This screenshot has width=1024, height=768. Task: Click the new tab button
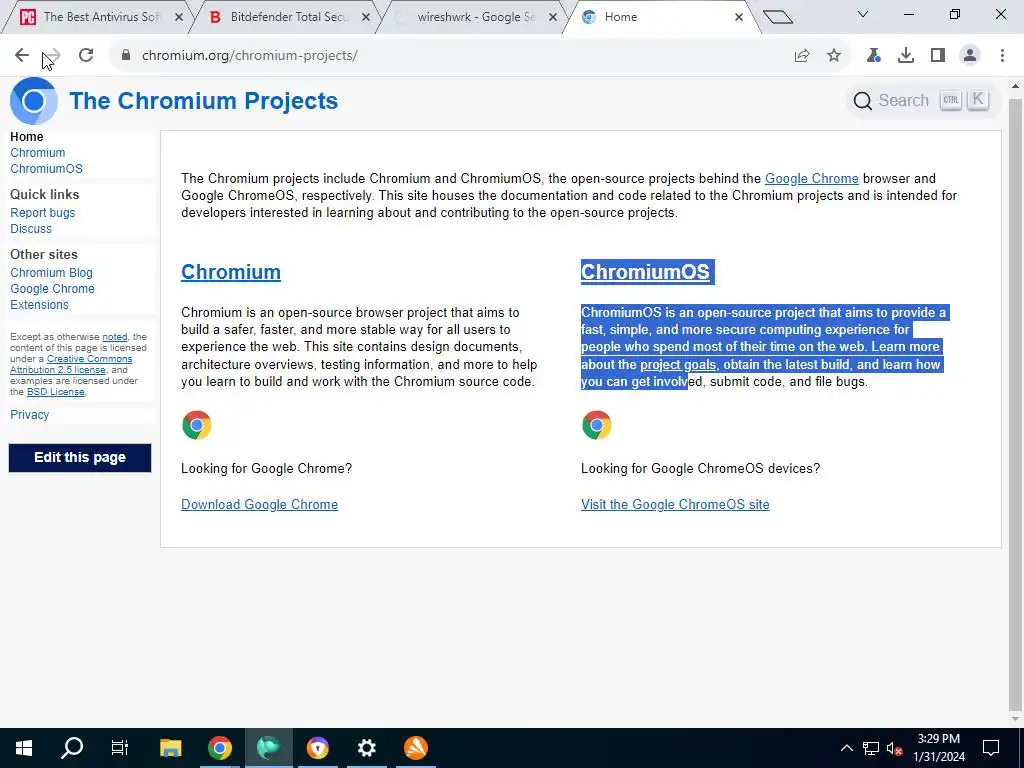(777, 17)
